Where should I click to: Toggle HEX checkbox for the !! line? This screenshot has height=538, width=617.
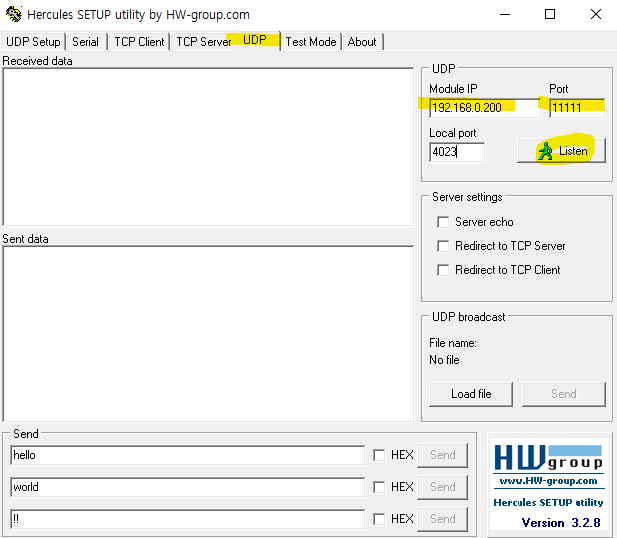pos(379,519)
